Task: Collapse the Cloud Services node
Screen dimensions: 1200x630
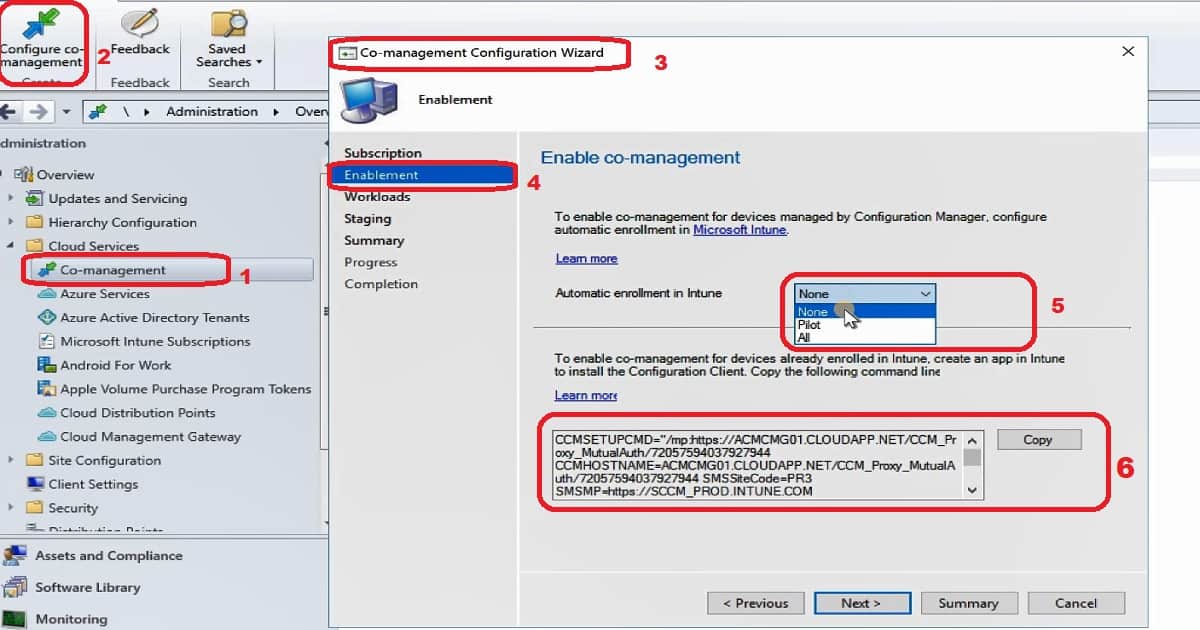Action: [x=11, y=246]
